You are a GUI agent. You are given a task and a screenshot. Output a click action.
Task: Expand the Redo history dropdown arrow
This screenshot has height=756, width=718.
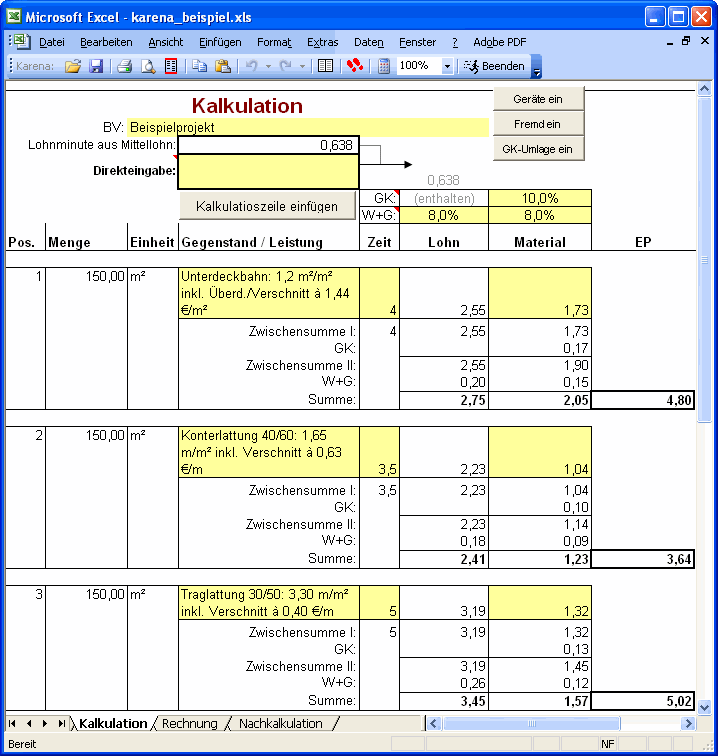[x=302, y=66]
